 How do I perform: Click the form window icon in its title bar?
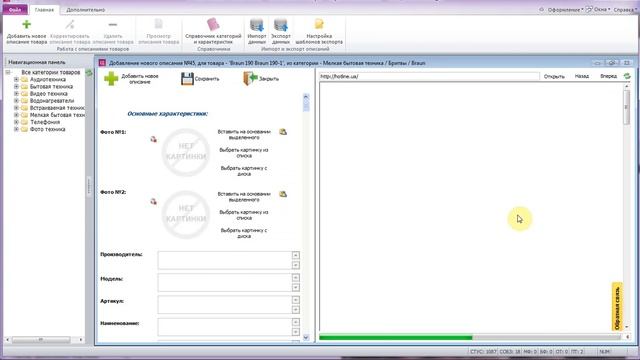[102, 63]
